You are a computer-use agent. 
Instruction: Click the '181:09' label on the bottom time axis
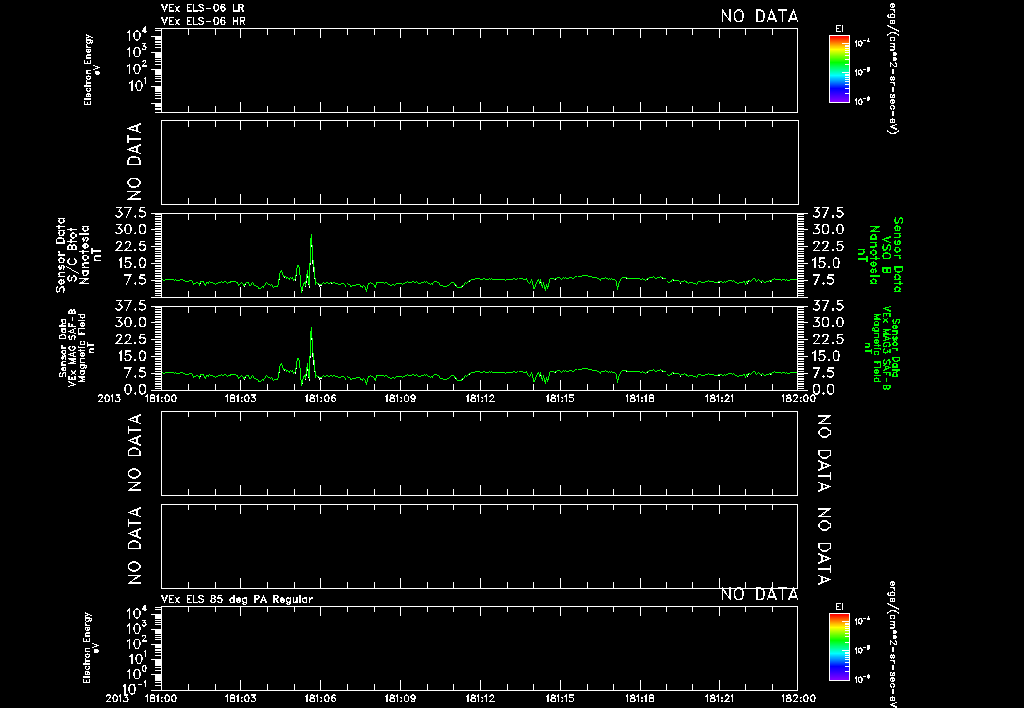[x=400, y=698]
